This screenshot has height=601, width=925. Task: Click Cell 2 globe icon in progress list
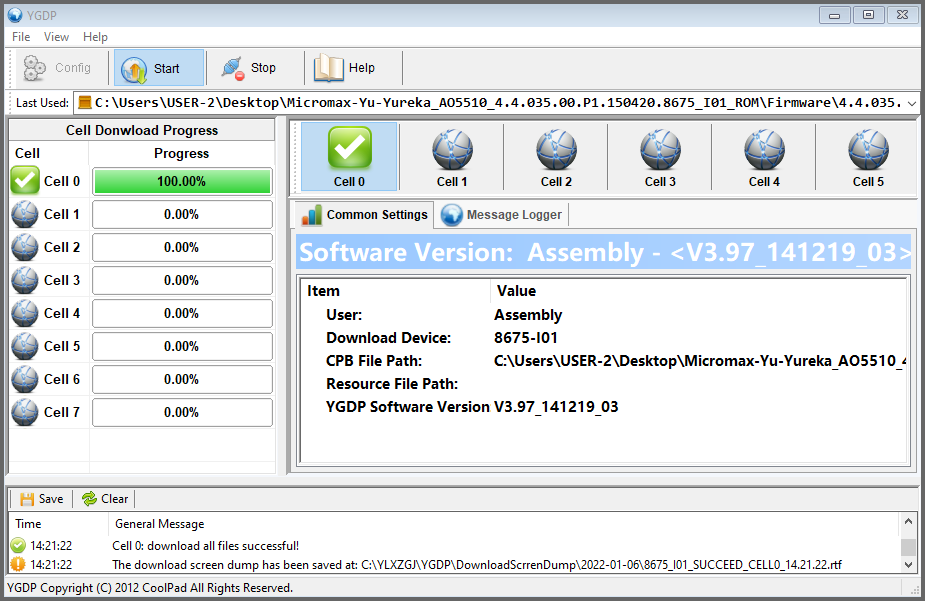(x=25, y=247)
